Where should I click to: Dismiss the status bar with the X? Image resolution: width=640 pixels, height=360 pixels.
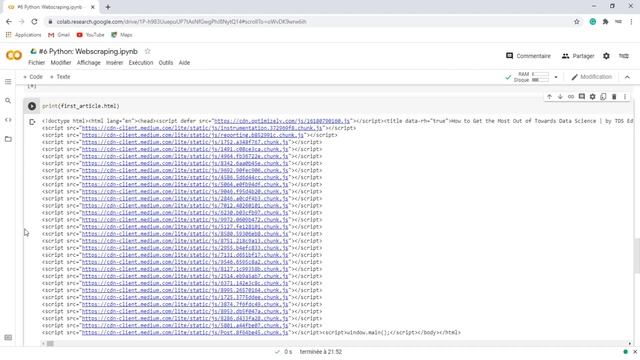(x=635, y=351)
